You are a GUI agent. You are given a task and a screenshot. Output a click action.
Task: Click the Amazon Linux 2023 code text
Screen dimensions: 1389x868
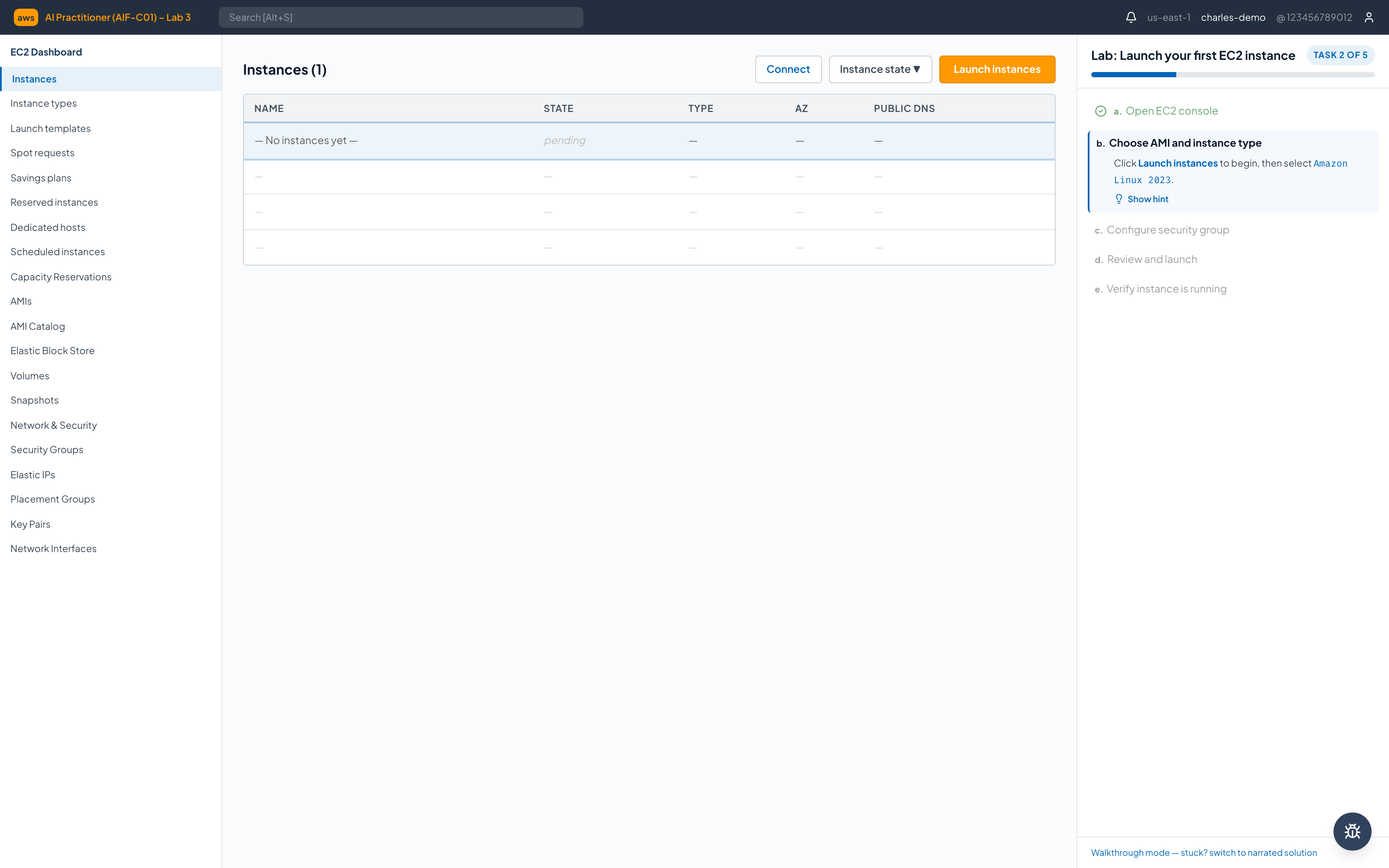(x=1230, y=172)
